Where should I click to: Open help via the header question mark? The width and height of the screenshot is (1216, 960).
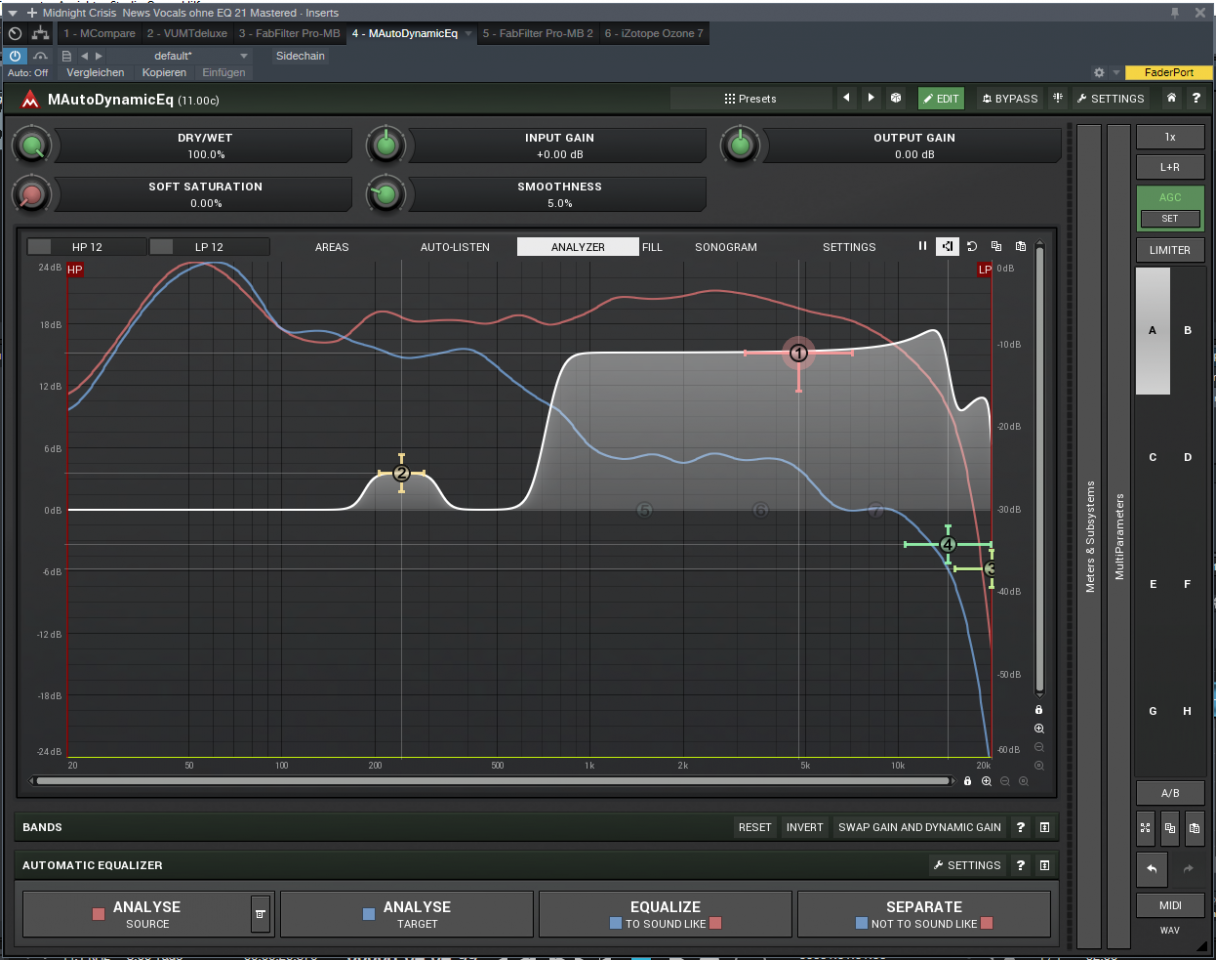click(x=1195, y=98)
